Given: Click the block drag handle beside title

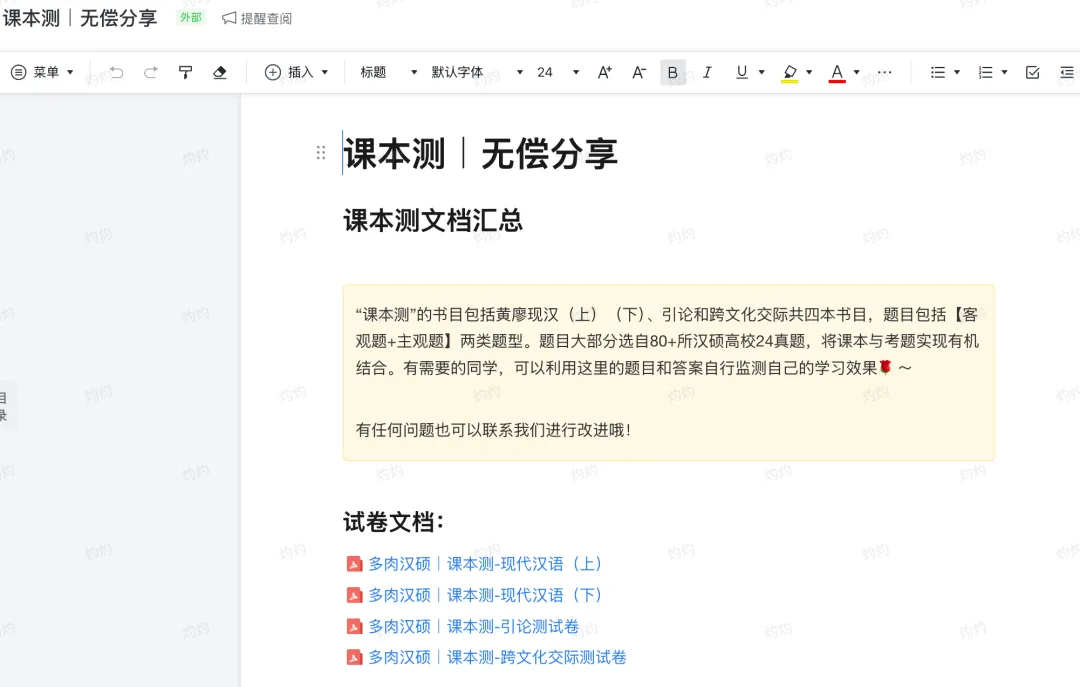Looking at the screenshot, I should 321,153.
